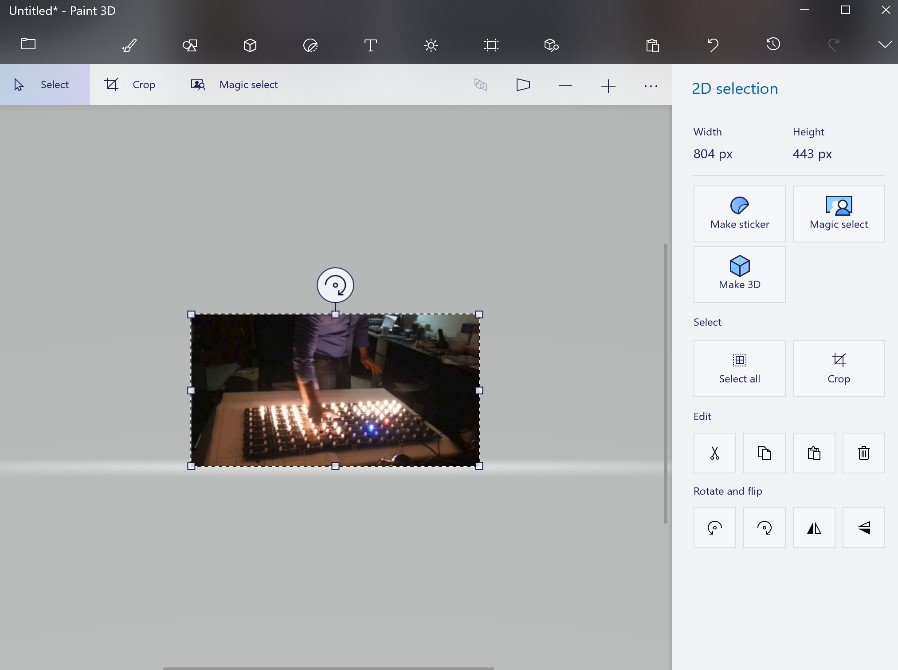Click the Select all button
Viewport: 898px width, 670px height.
(739, 368)
